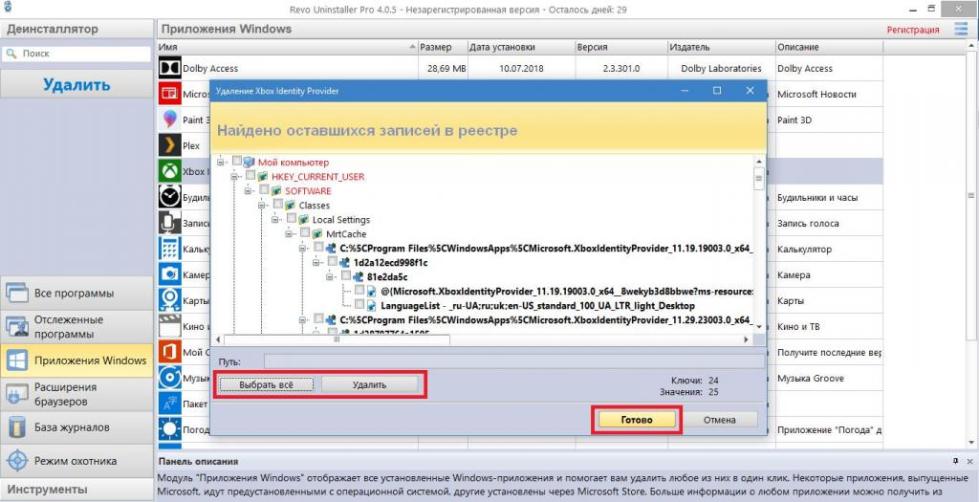Click the Paint 3D app icon
Viewport: 979px width, 502px height.
(169, 119)
